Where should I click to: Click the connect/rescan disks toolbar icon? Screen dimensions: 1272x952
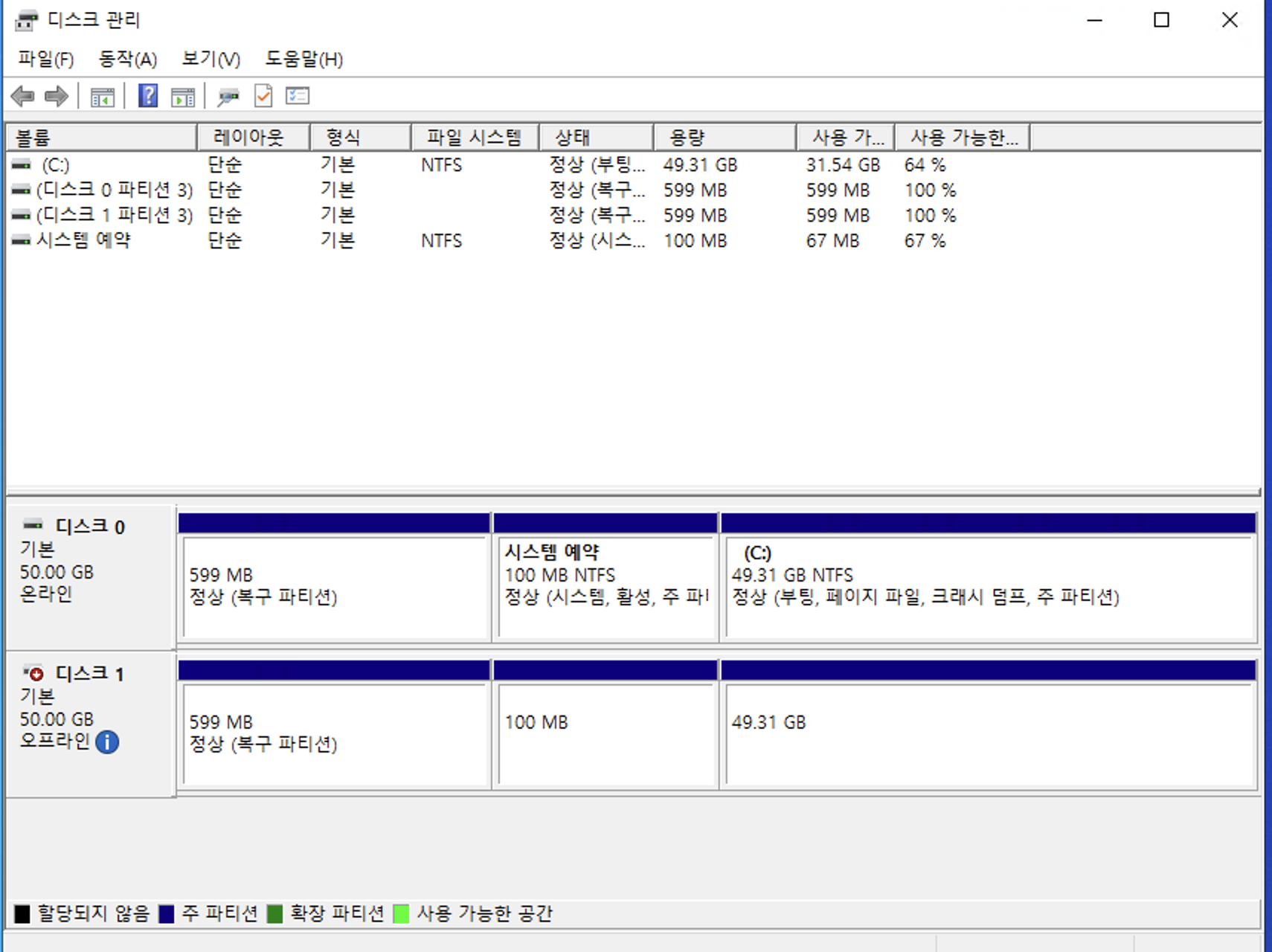pos(228,97)
